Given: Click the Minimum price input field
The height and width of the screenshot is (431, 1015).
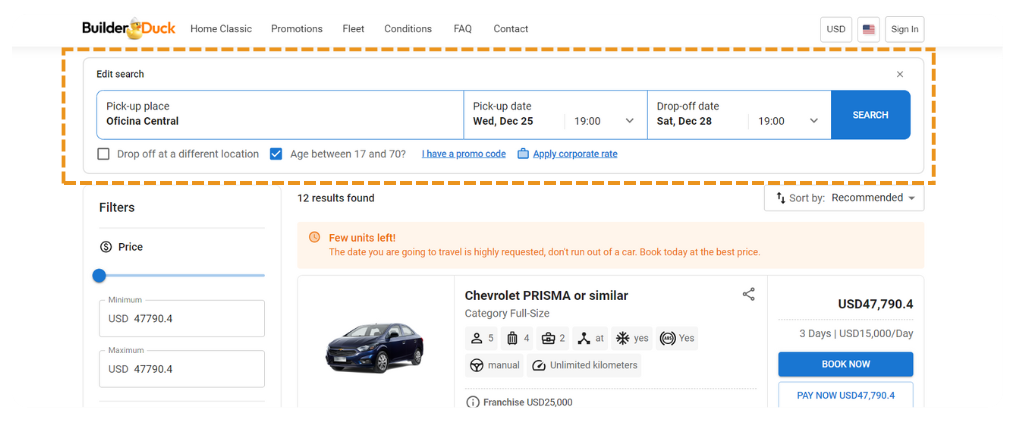Looking at the screenshot, I should [182, 319].
